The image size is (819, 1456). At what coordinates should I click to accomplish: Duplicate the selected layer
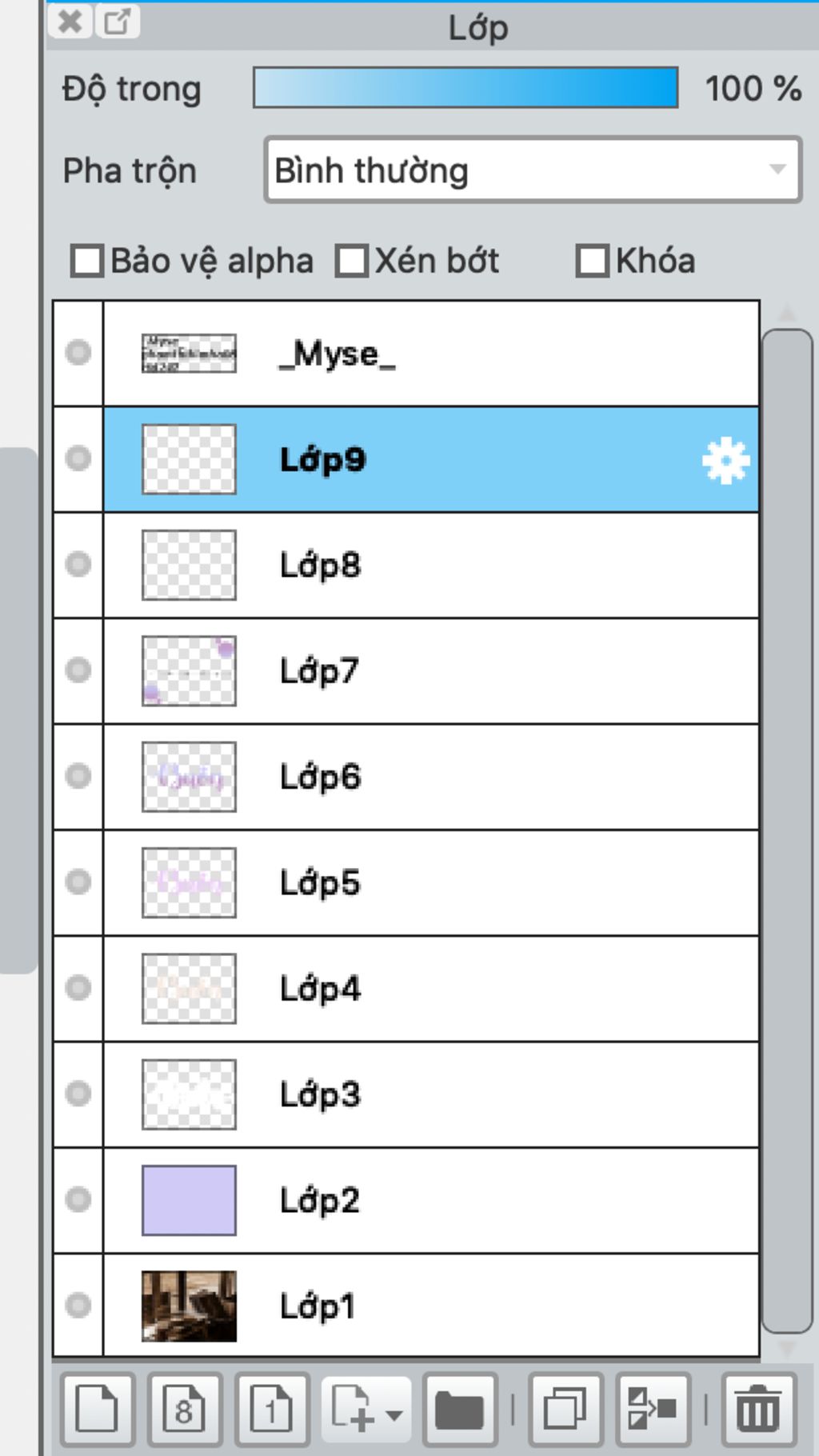tap(565, 1409)
